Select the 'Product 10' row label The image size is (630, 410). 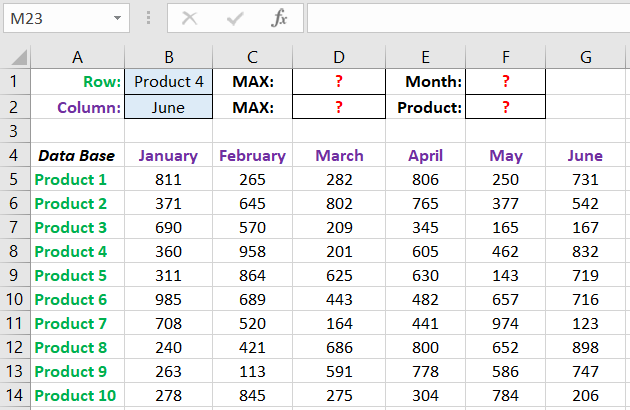(x=78, y=395)
